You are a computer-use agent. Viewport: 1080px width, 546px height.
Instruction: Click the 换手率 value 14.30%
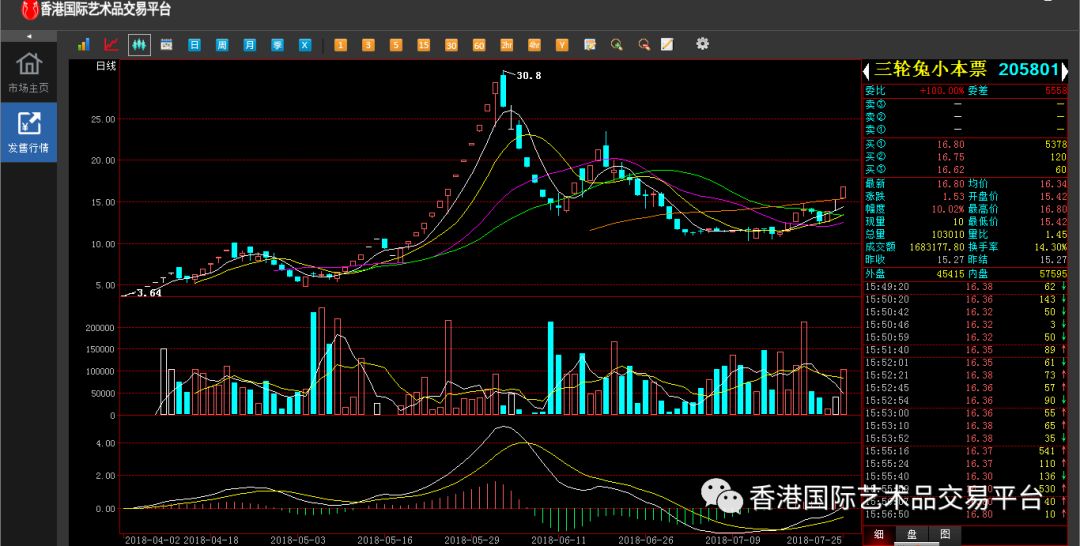pyautogui.click(x=1052, y=247)
